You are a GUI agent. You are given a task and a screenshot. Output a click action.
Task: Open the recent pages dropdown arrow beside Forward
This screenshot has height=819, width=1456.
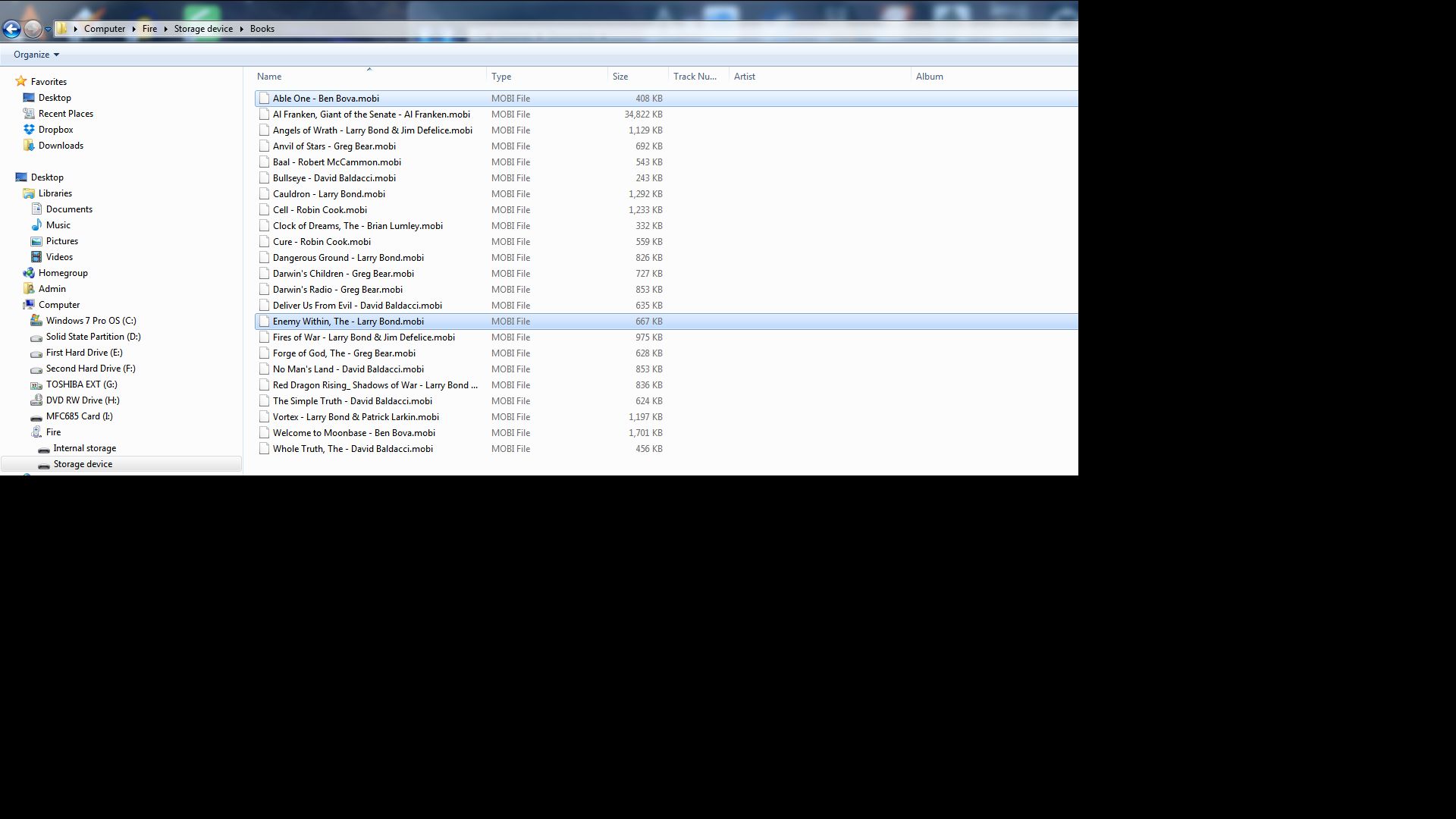tap(48, 30)
